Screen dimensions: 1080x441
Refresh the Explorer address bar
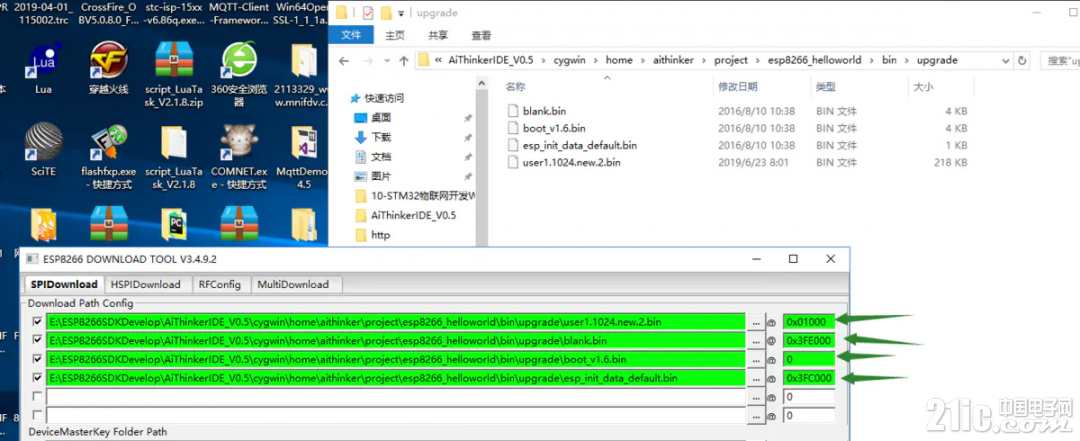click(1022, 61)
